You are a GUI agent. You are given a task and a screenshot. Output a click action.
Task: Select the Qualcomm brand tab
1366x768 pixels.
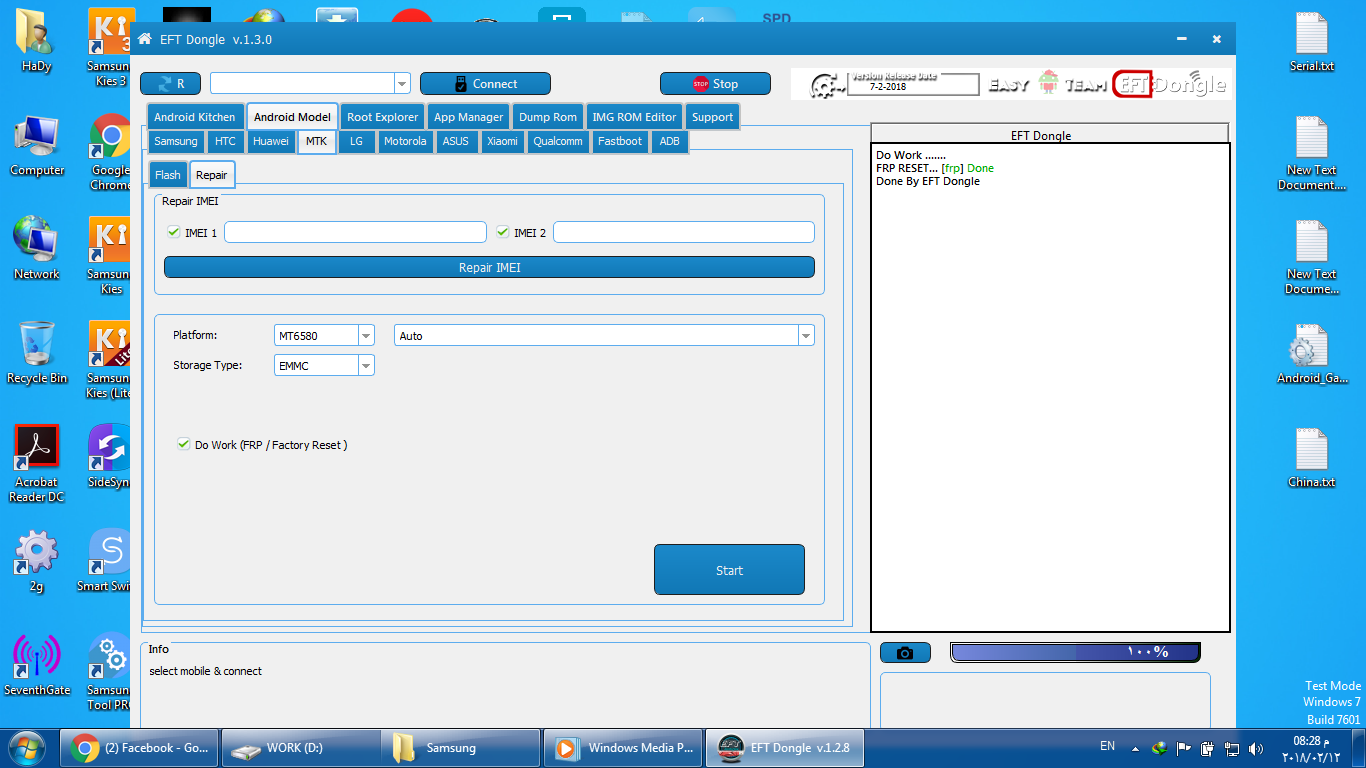coord(558,141)
